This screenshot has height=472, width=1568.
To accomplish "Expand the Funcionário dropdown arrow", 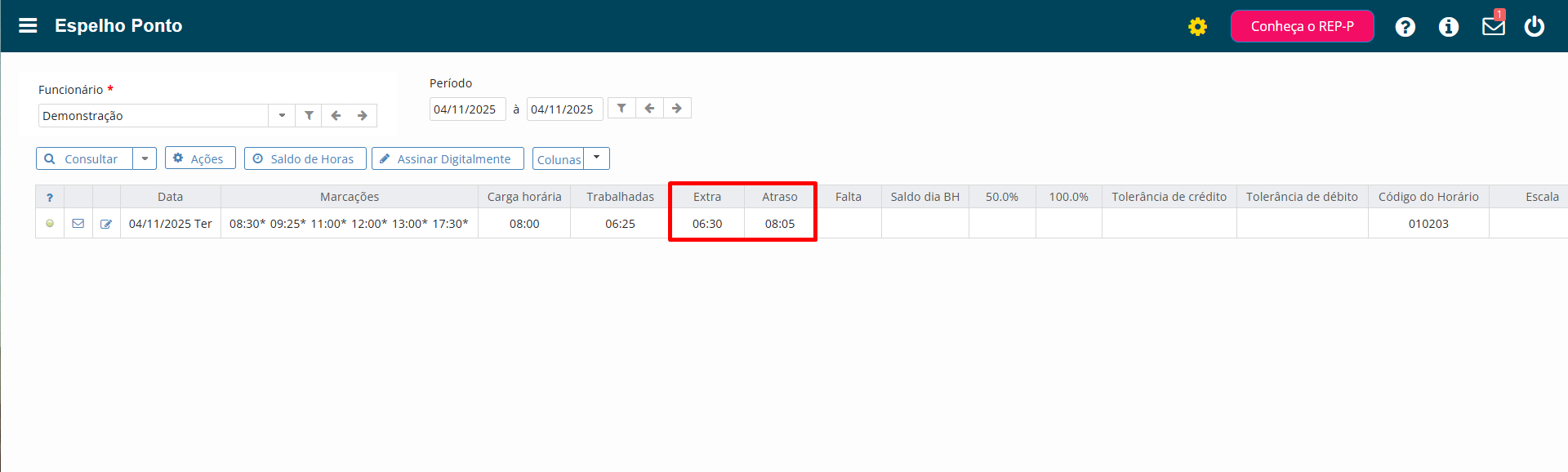I will point(282,115).
